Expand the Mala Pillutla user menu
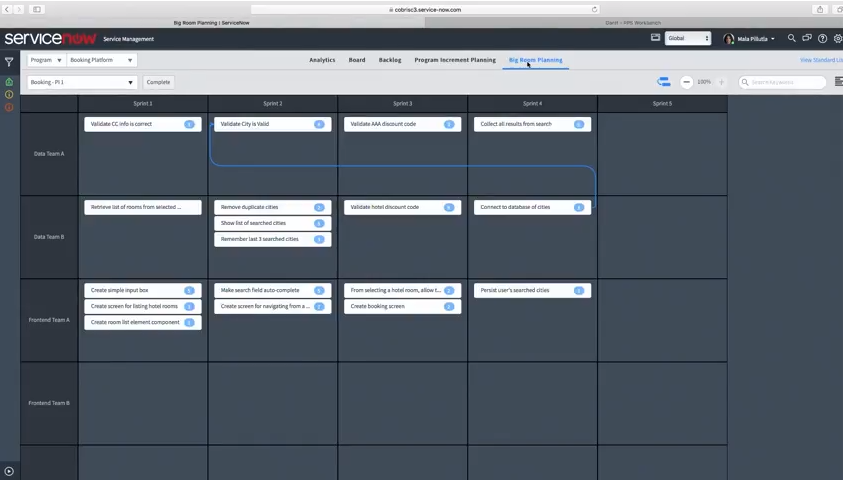 pyautogui.click(x=756, y=39)
